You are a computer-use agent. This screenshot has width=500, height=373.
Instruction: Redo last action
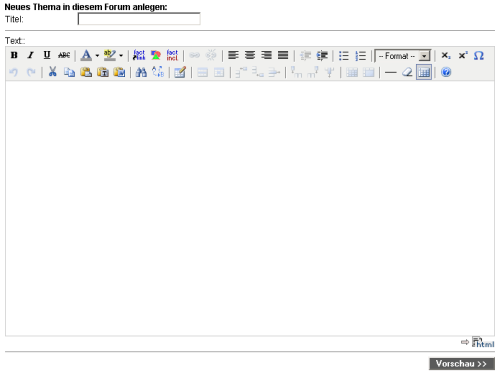(31, 72)
